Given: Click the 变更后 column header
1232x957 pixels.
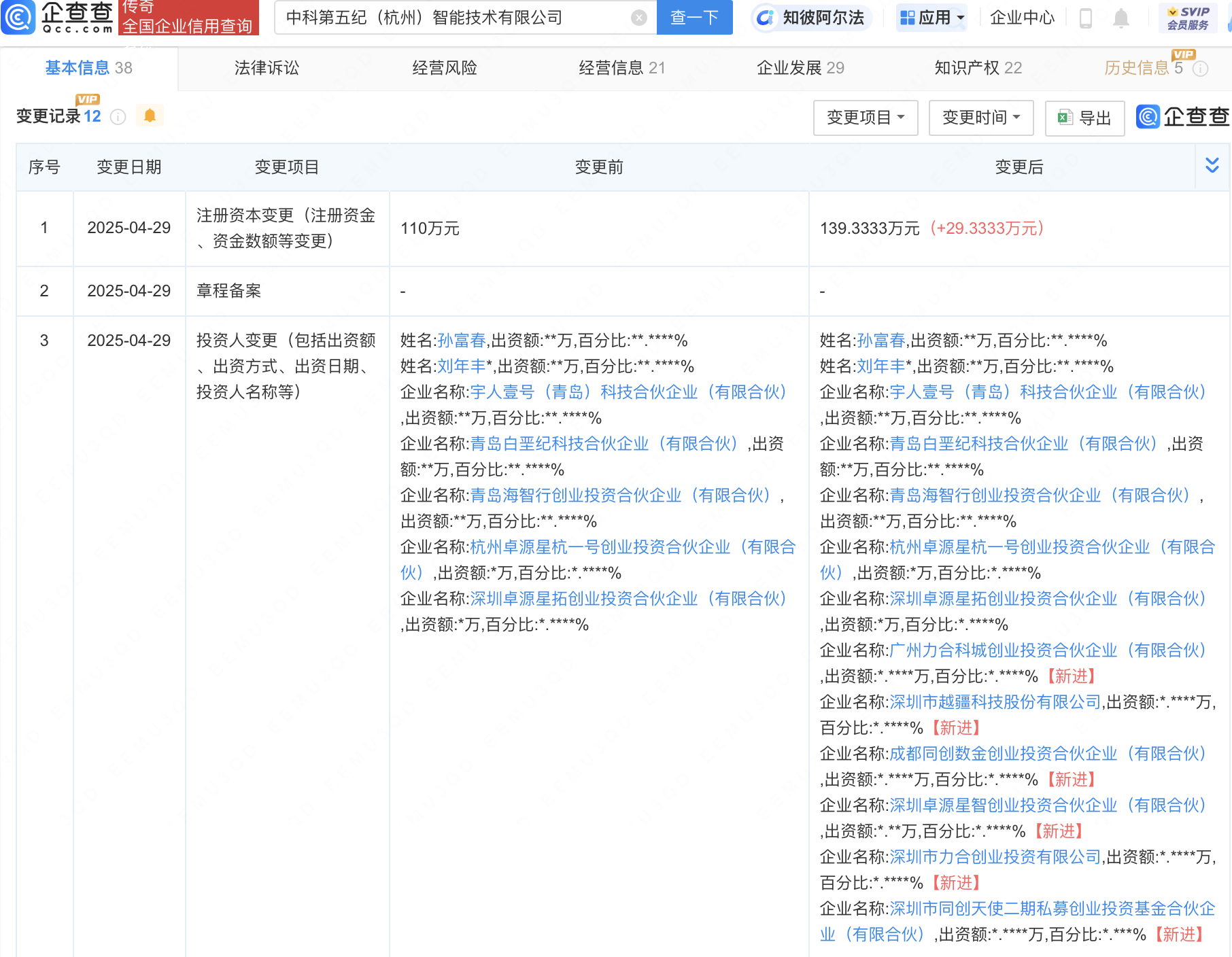Looking at the screenshot, I should click(1019, 167).
